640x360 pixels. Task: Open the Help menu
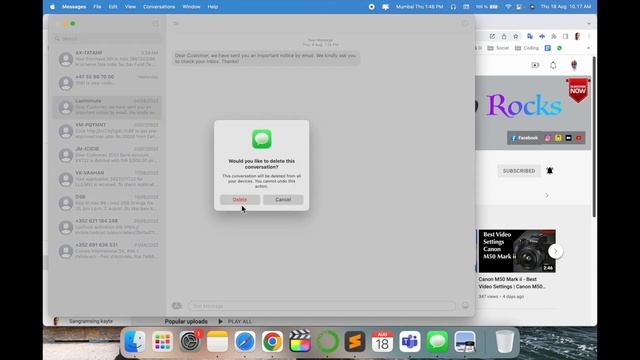[x=213, y=7]
